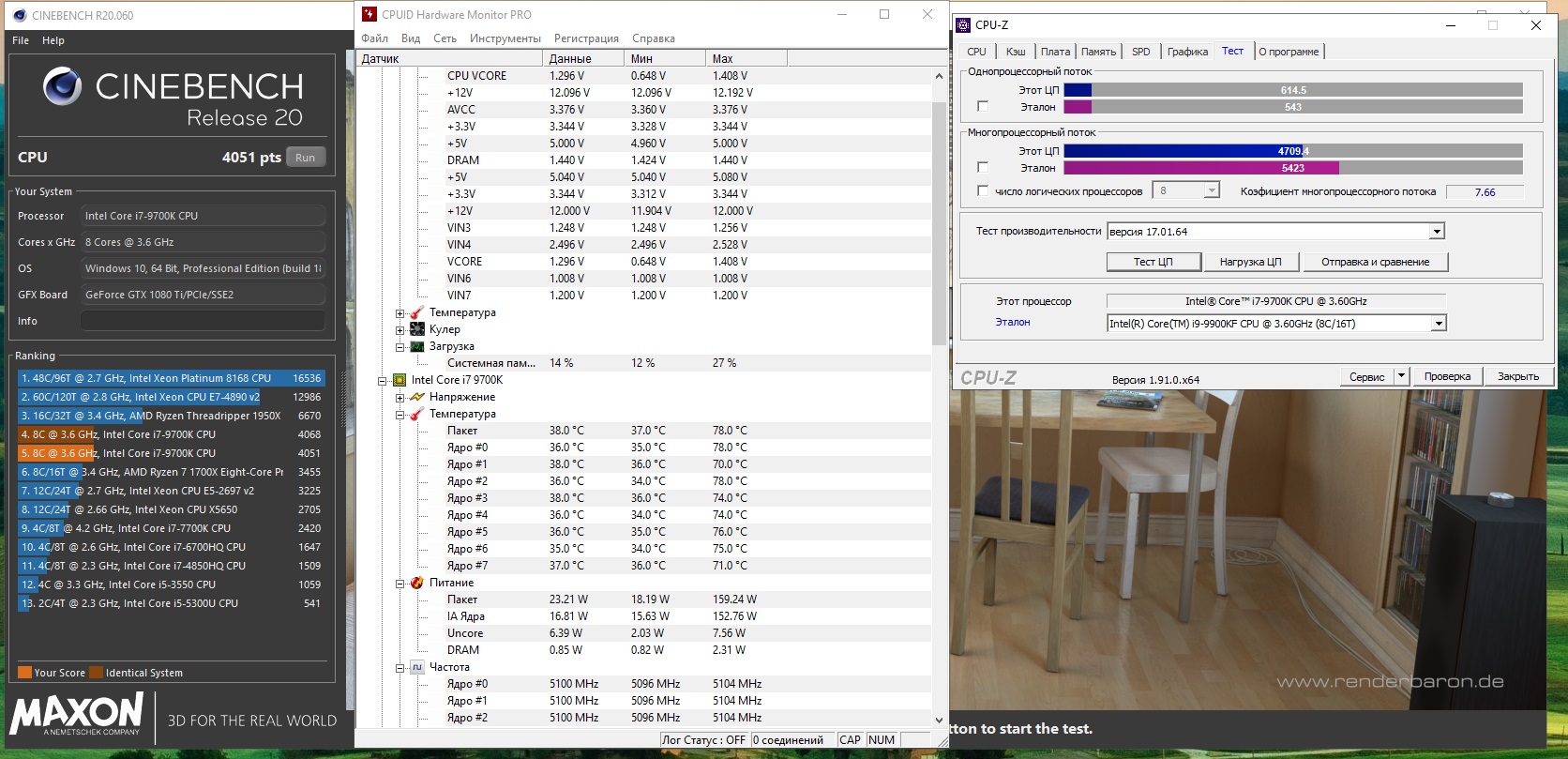Click the Загрузка load icon in the tree
The image size is (1568, 759).
(x=417, y=346)
